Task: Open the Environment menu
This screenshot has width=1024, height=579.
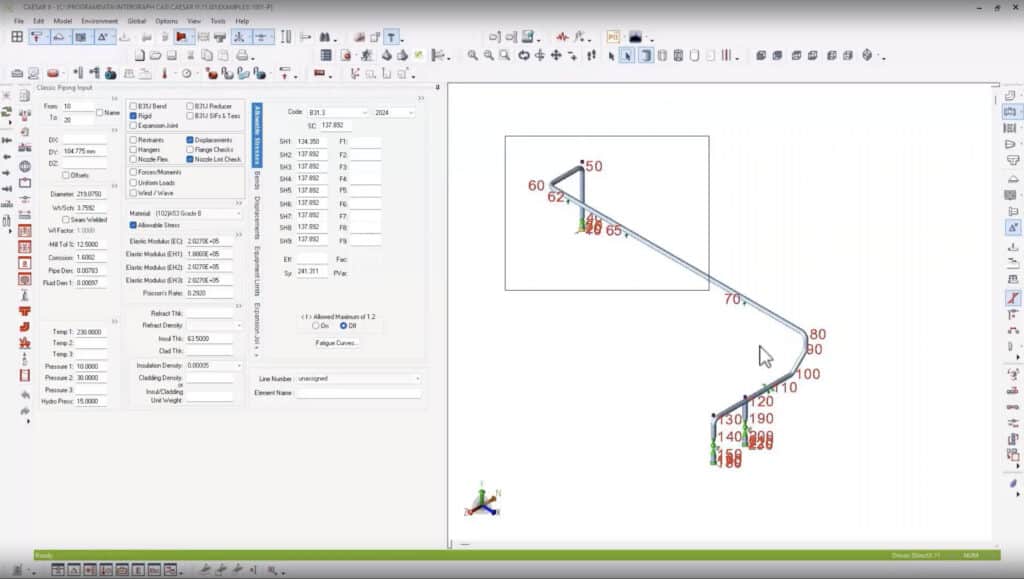Action: tap(99, 20)
